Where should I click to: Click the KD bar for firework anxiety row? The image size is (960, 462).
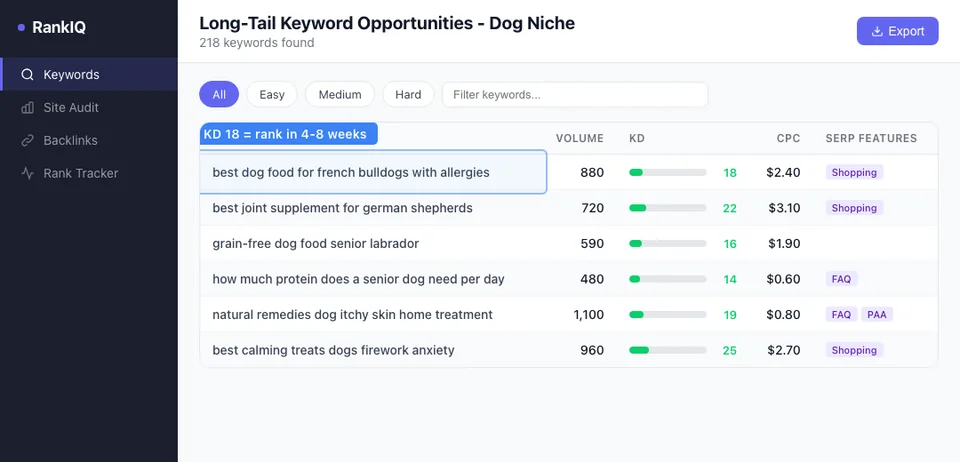(x=667, y=350)
